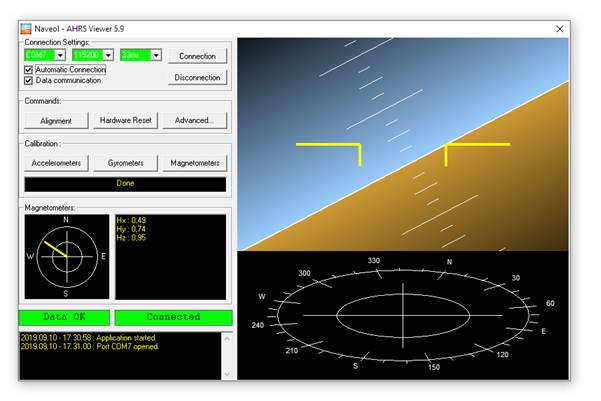Screen dimensions: 601x401
Task: Disable the Data communication checkbox
Action: 29,81
